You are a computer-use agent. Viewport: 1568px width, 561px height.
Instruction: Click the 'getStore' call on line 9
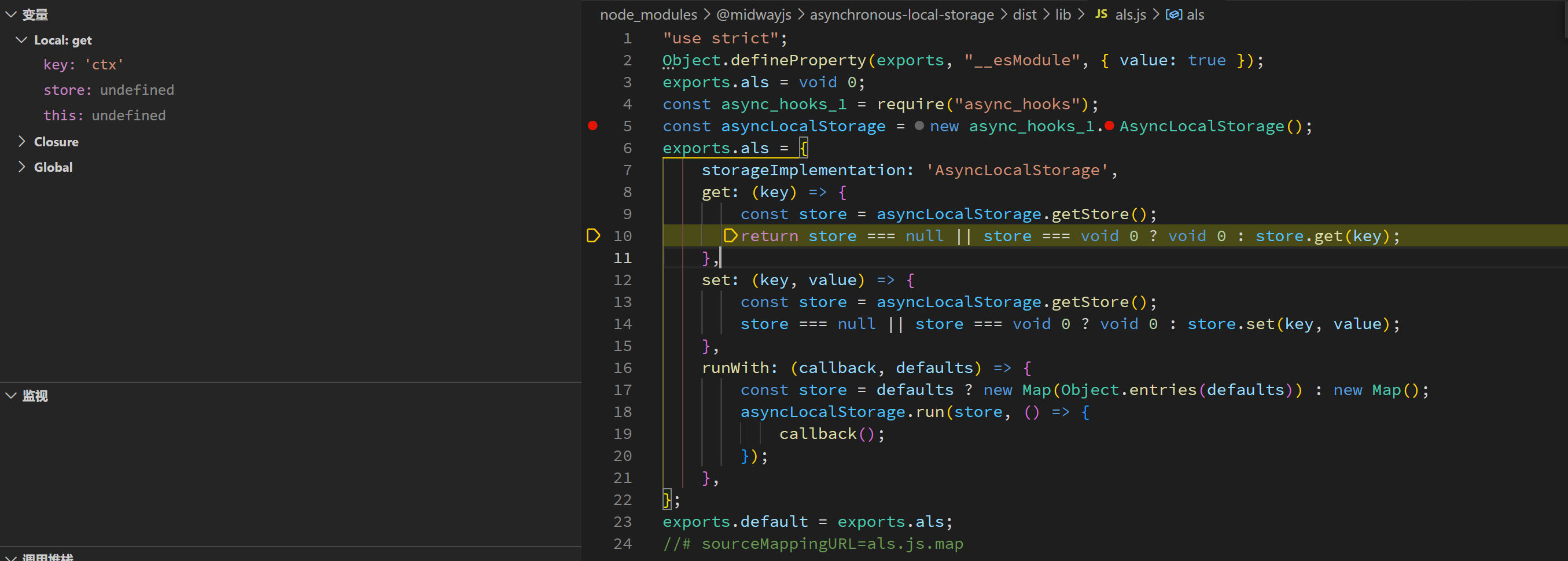(1090, 213)
